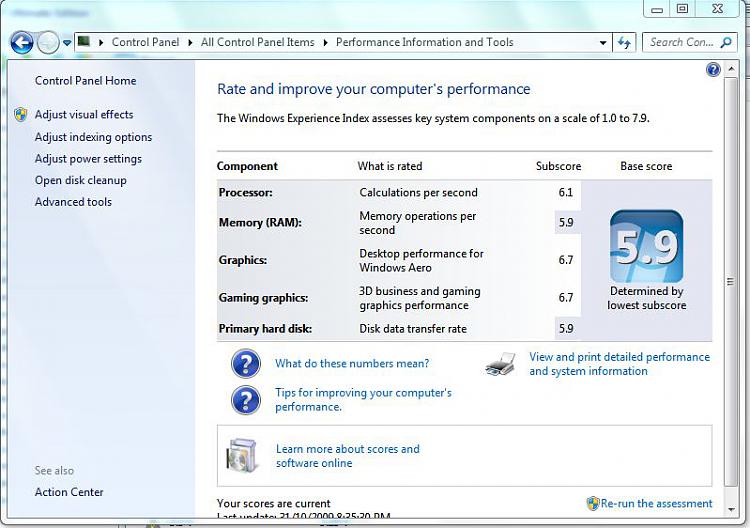Minimize the window
Viewport: 750px width, 528px height.
tap(657, 9)
